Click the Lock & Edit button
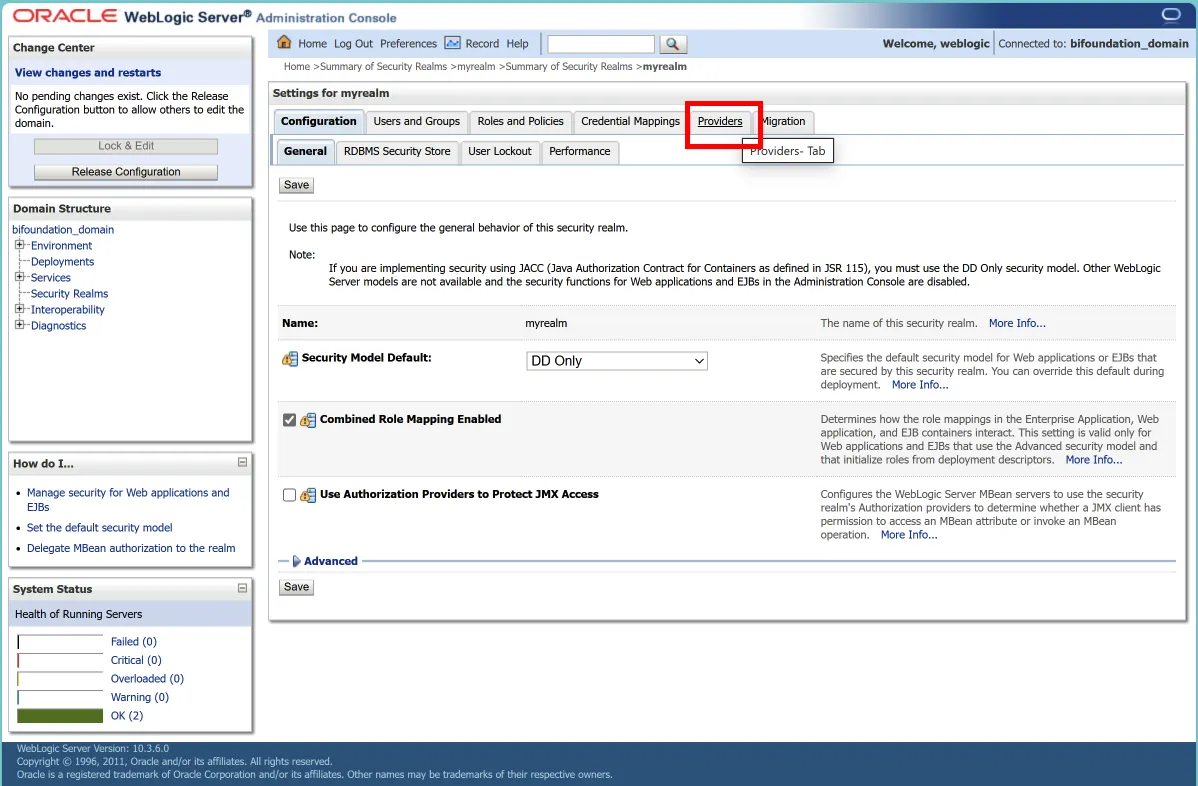The width and height of the screenshot is (1198, 786). click(126, 146)
